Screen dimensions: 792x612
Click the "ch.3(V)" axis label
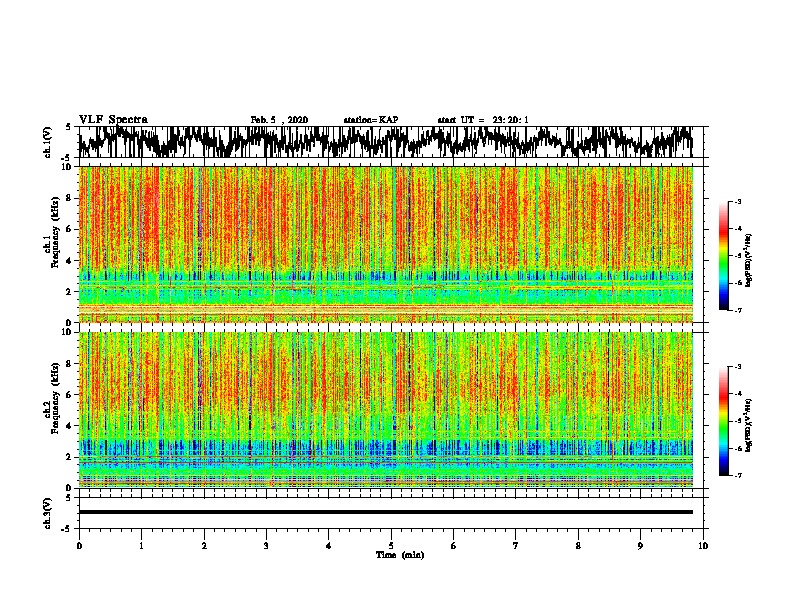48,514
